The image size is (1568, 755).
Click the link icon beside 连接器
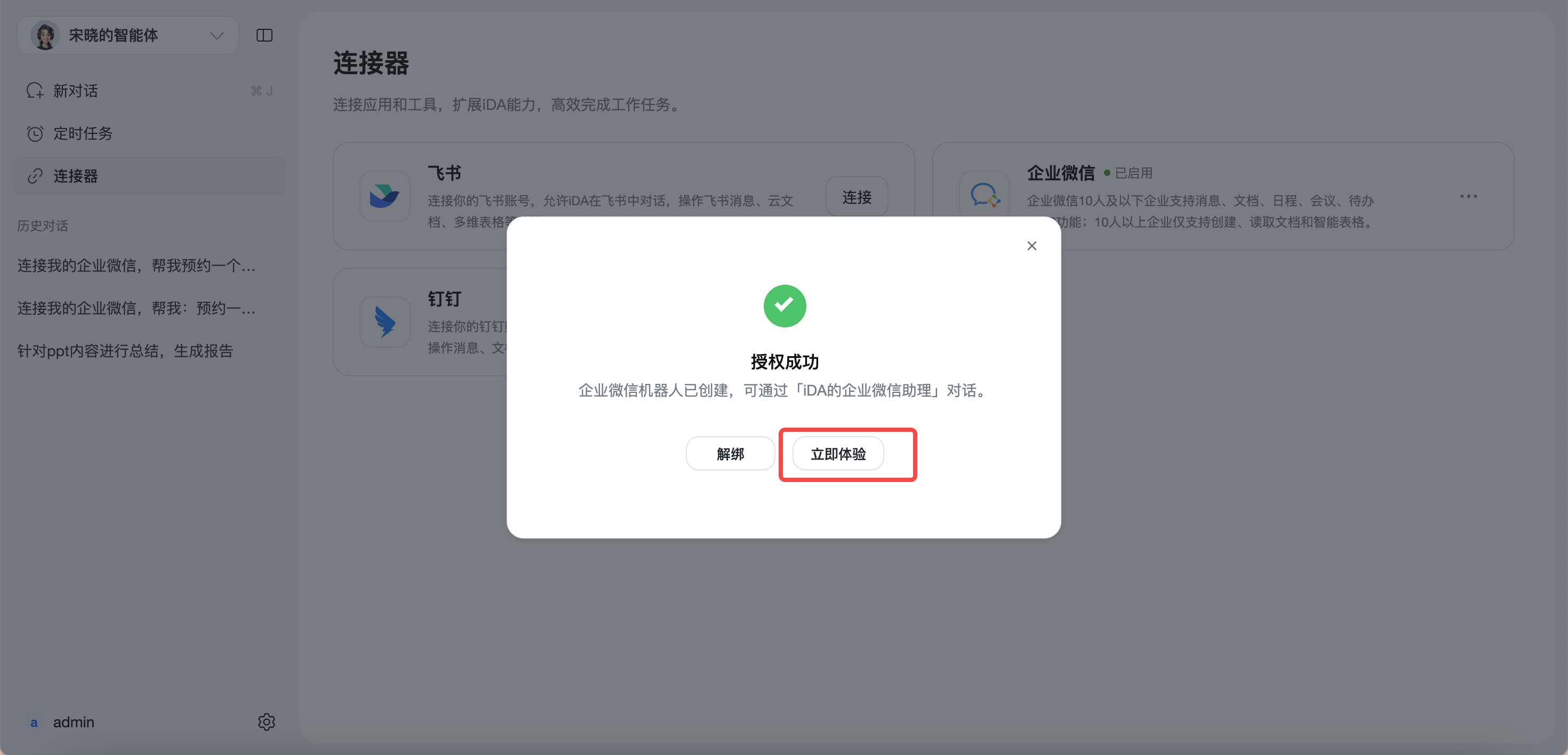[35, 176]
